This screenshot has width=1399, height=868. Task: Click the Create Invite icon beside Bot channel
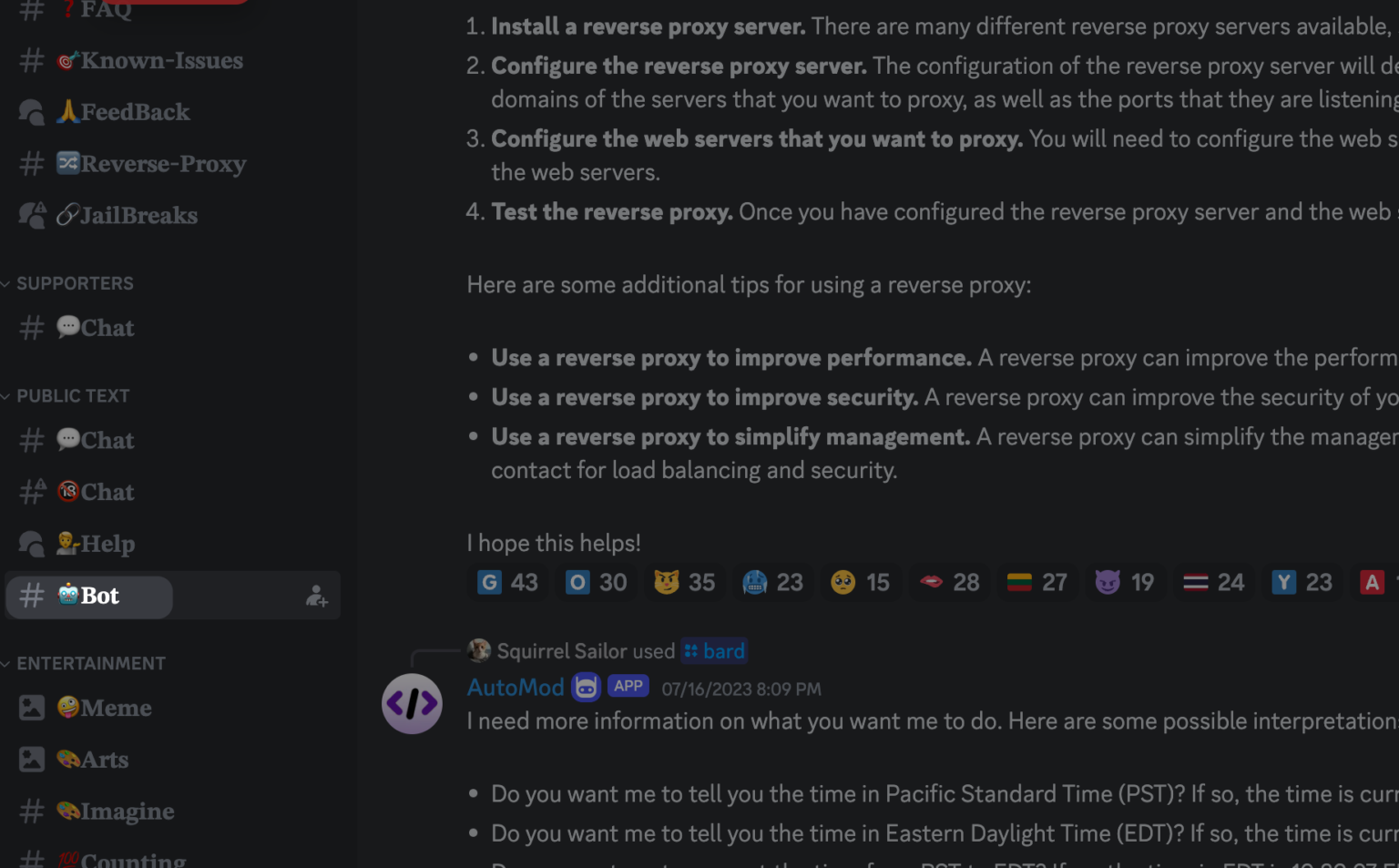pyautogui.click(x=315, y=595)
